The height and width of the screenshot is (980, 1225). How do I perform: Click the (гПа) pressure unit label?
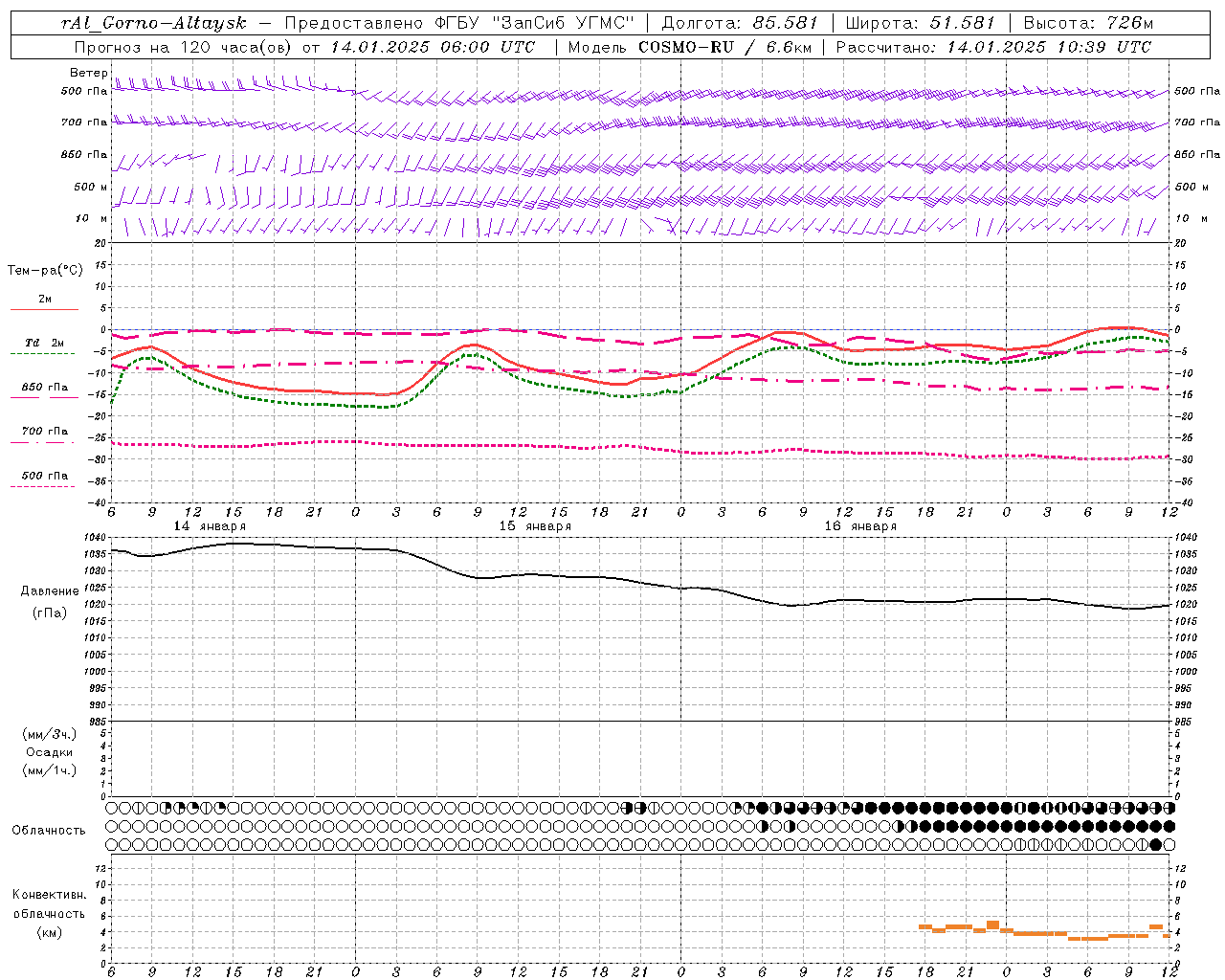tap(50, 612)
